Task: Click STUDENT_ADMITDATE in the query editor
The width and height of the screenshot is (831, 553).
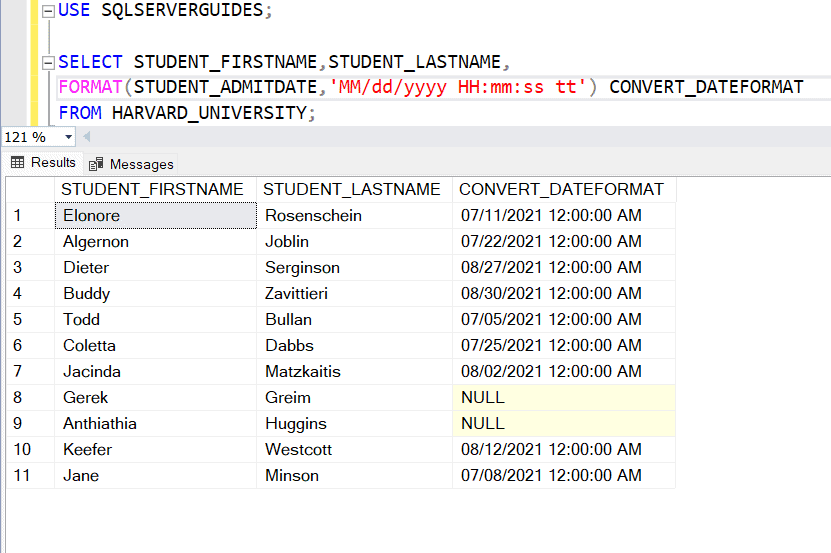Action: click(x=225, y=87)
